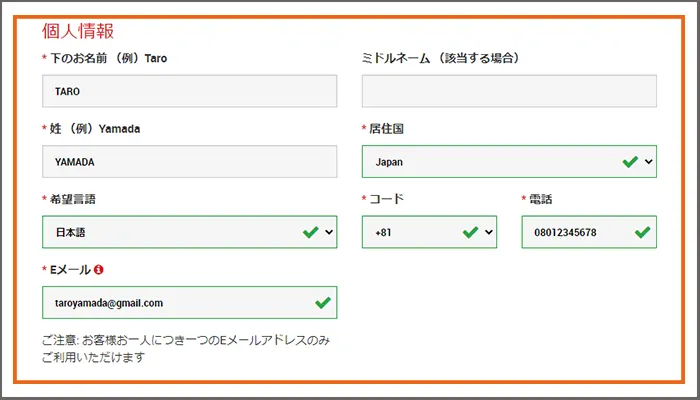The height and width of the screenshot is (400, 700).
Task: Click the first name field containing TARO
Action: tap(189, 91)
